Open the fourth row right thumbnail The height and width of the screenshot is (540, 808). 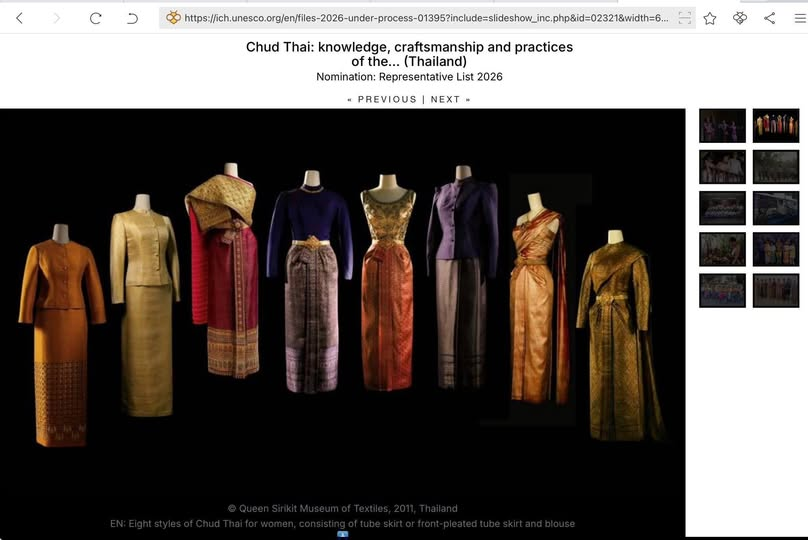776,249
